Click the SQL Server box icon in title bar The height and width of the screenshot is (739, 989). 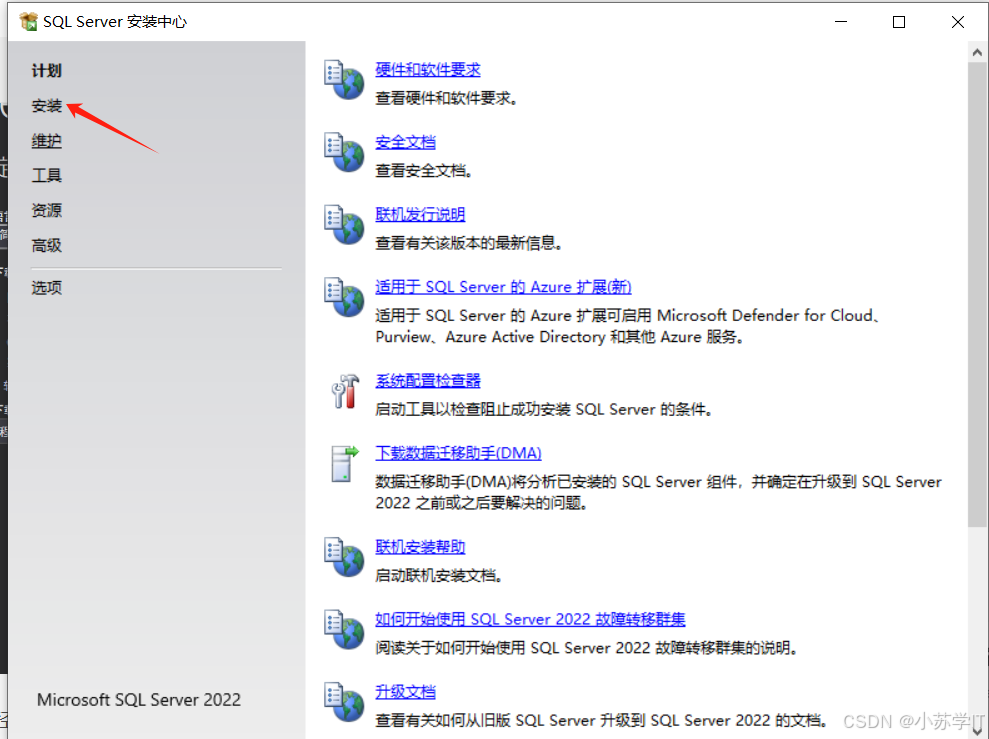coord(28,21)
